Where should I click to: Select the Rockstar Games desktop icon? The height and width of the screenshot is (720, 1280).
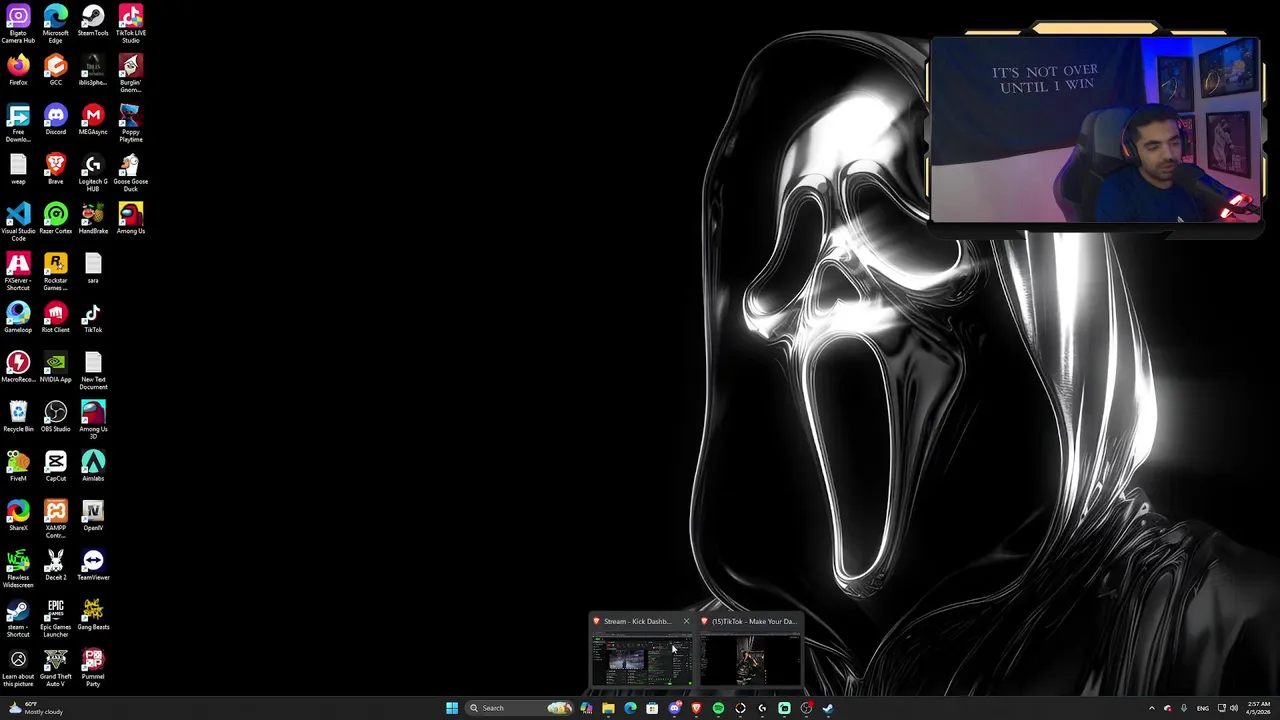tap(55, 271)
